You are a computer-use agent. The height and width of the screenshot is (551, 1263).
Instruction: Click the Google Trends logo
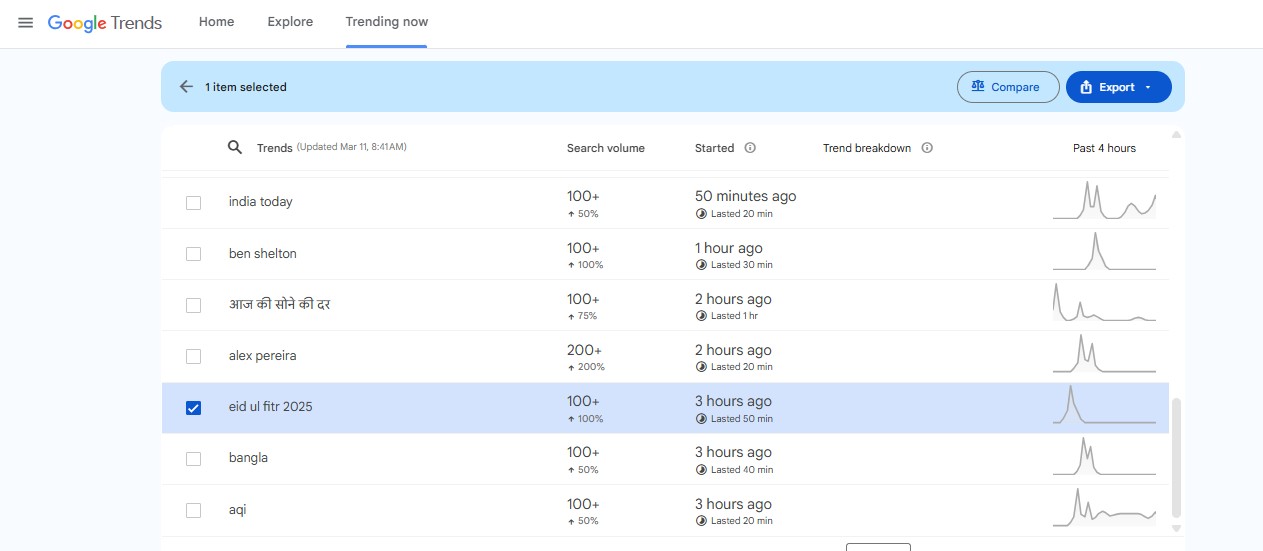point(105,23)
